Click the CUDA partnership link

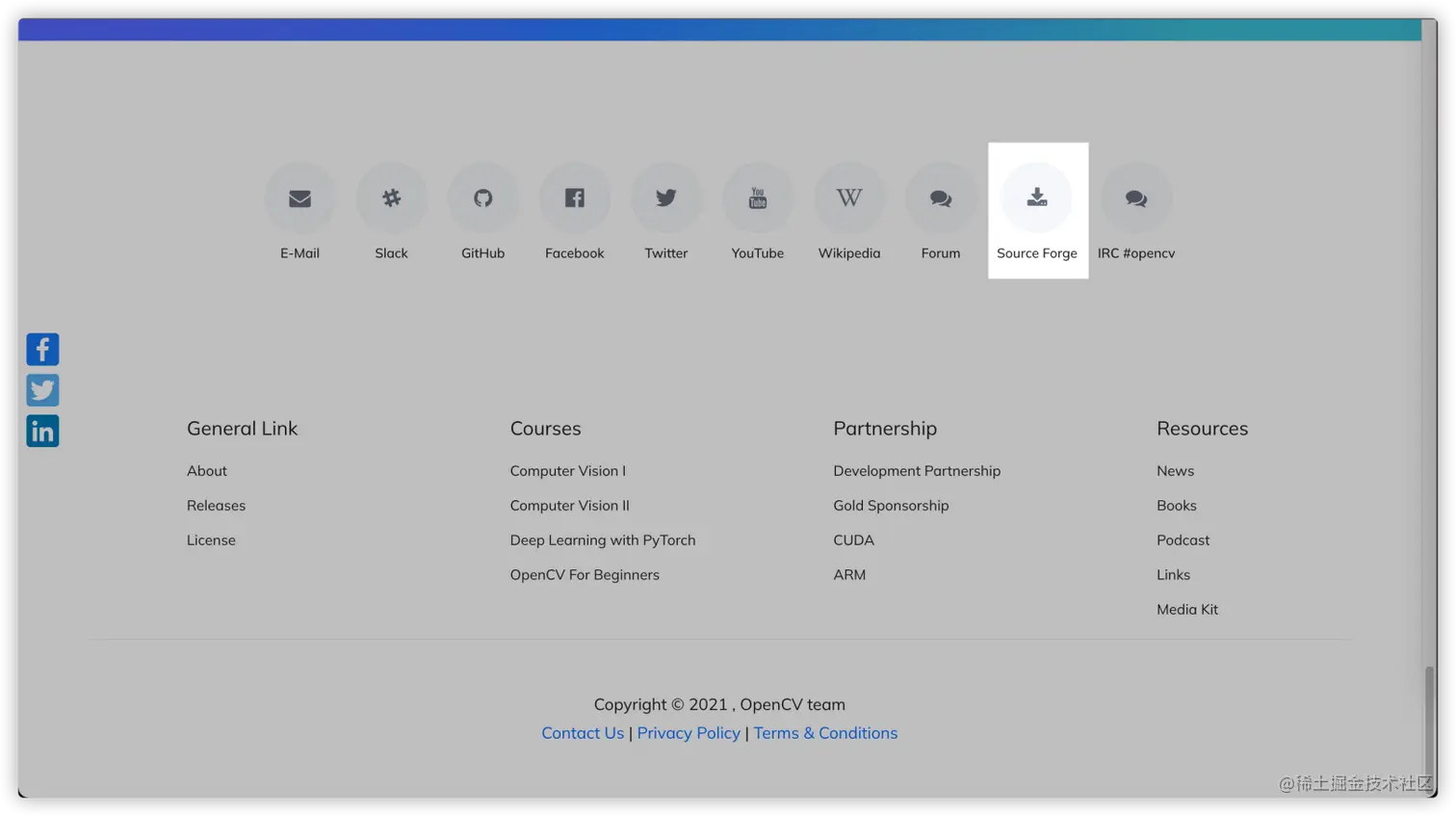point(853,540)
